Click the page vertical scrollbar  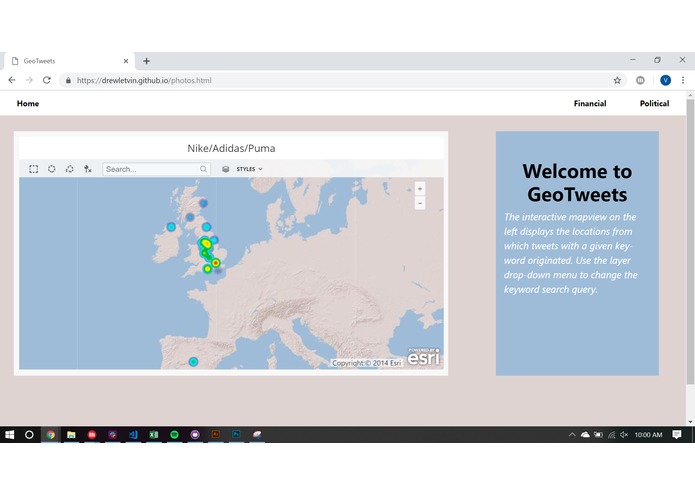690,241
